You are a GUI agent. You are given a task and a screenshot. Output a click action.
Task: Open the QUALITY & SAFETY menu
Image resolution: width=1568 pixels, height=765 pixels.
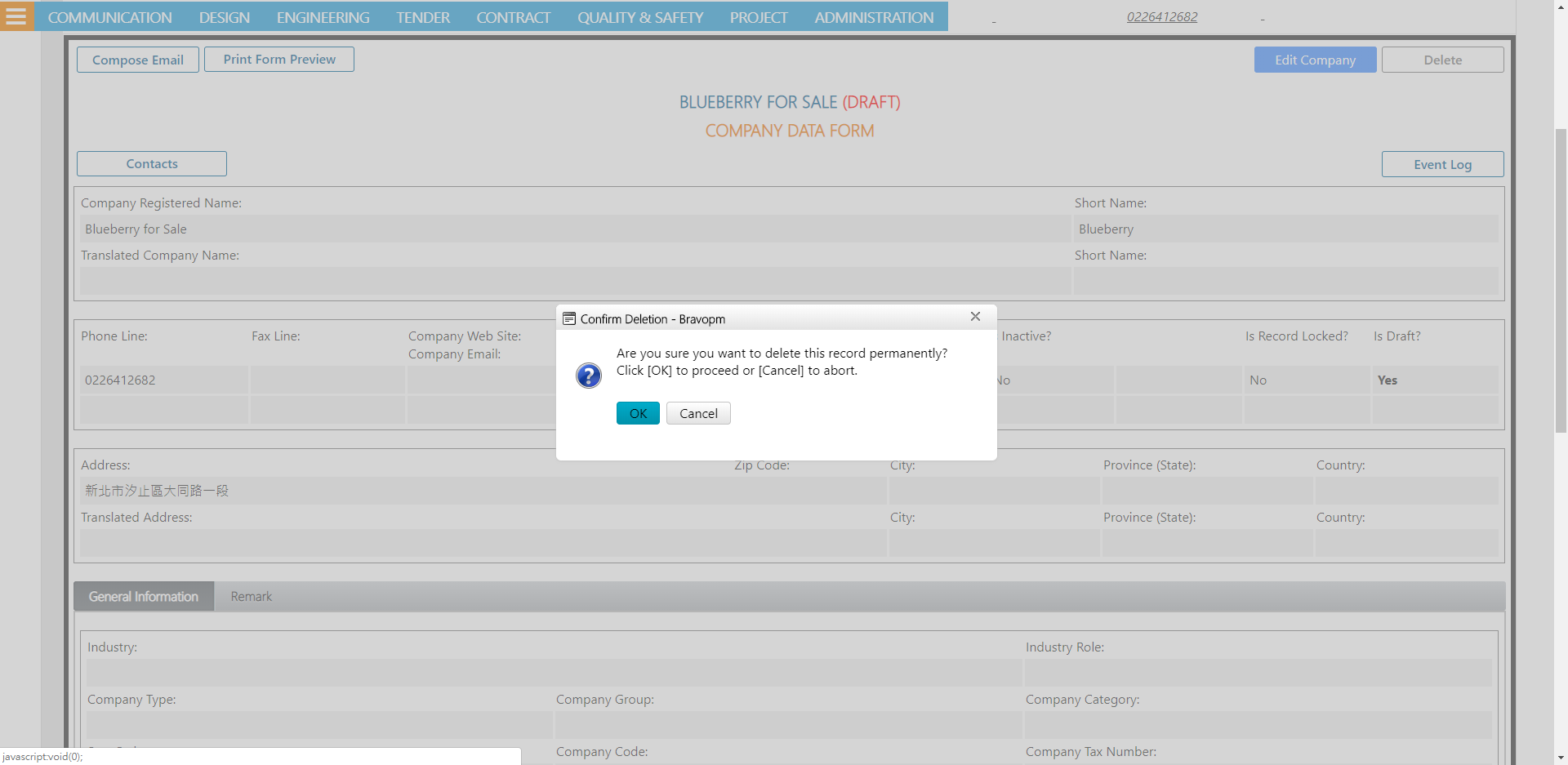(x=639, y=17)
